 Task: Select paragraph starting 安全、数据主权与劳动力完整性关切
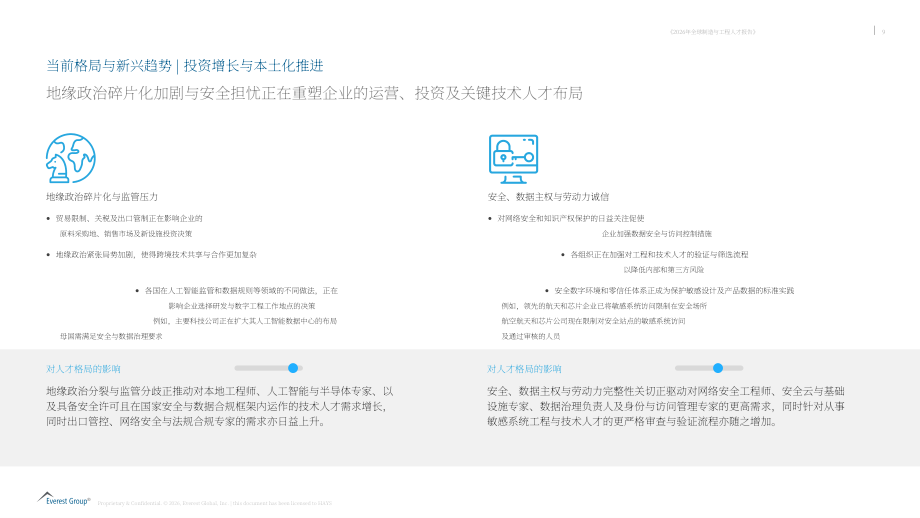666,406
